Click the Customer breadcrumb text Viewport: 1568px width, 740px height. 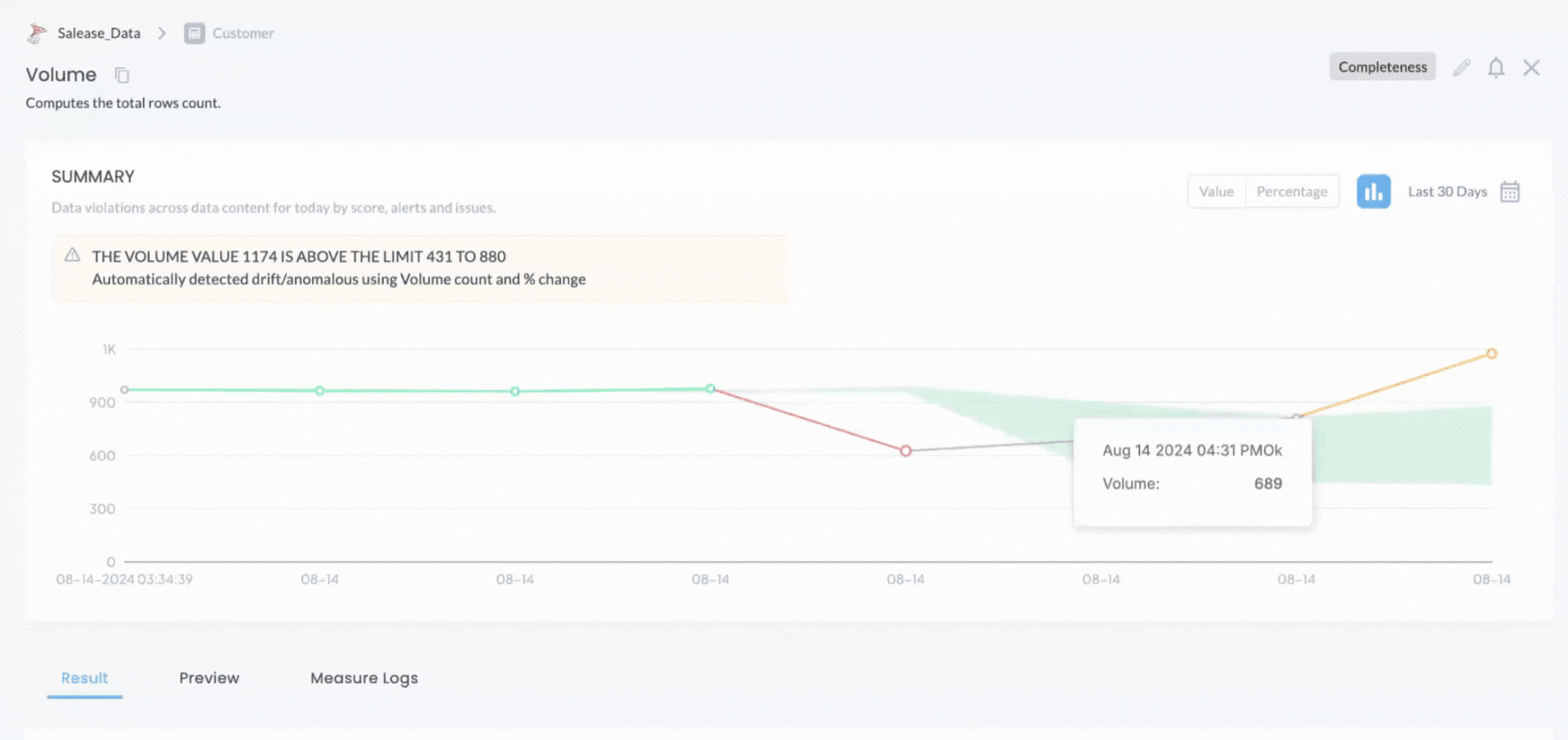pos(243,33)
